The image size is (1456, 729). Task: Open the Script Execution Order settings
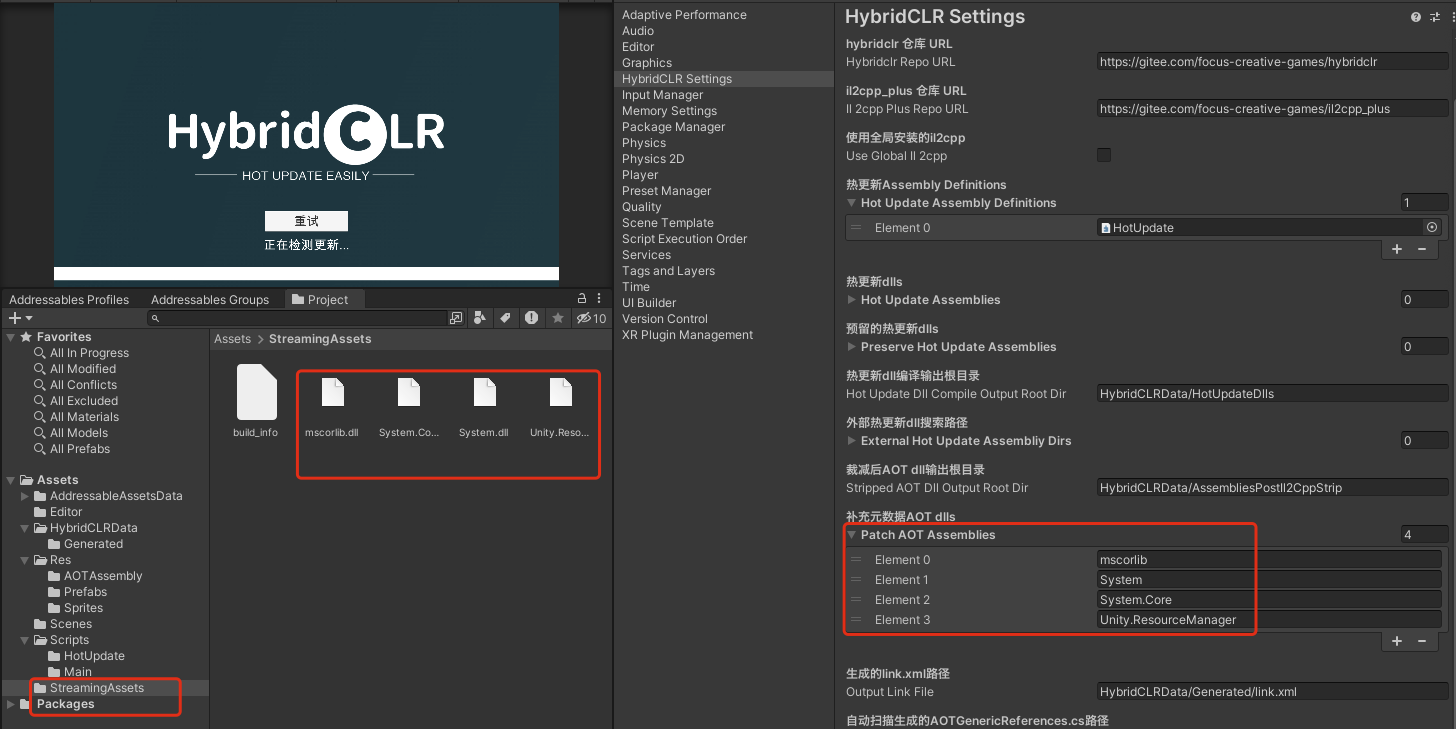[x=684, y=239]
